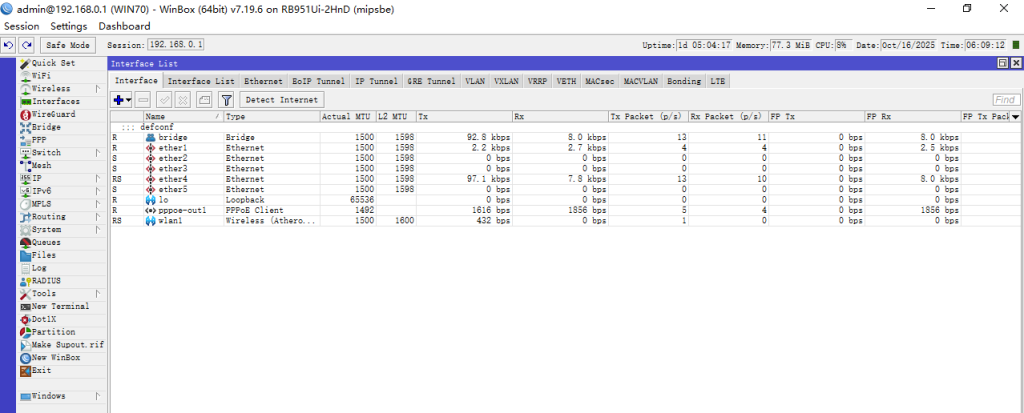The image size is (1024, 413).
Task: Click the Find search field
Action: (x=1005, y=100)
